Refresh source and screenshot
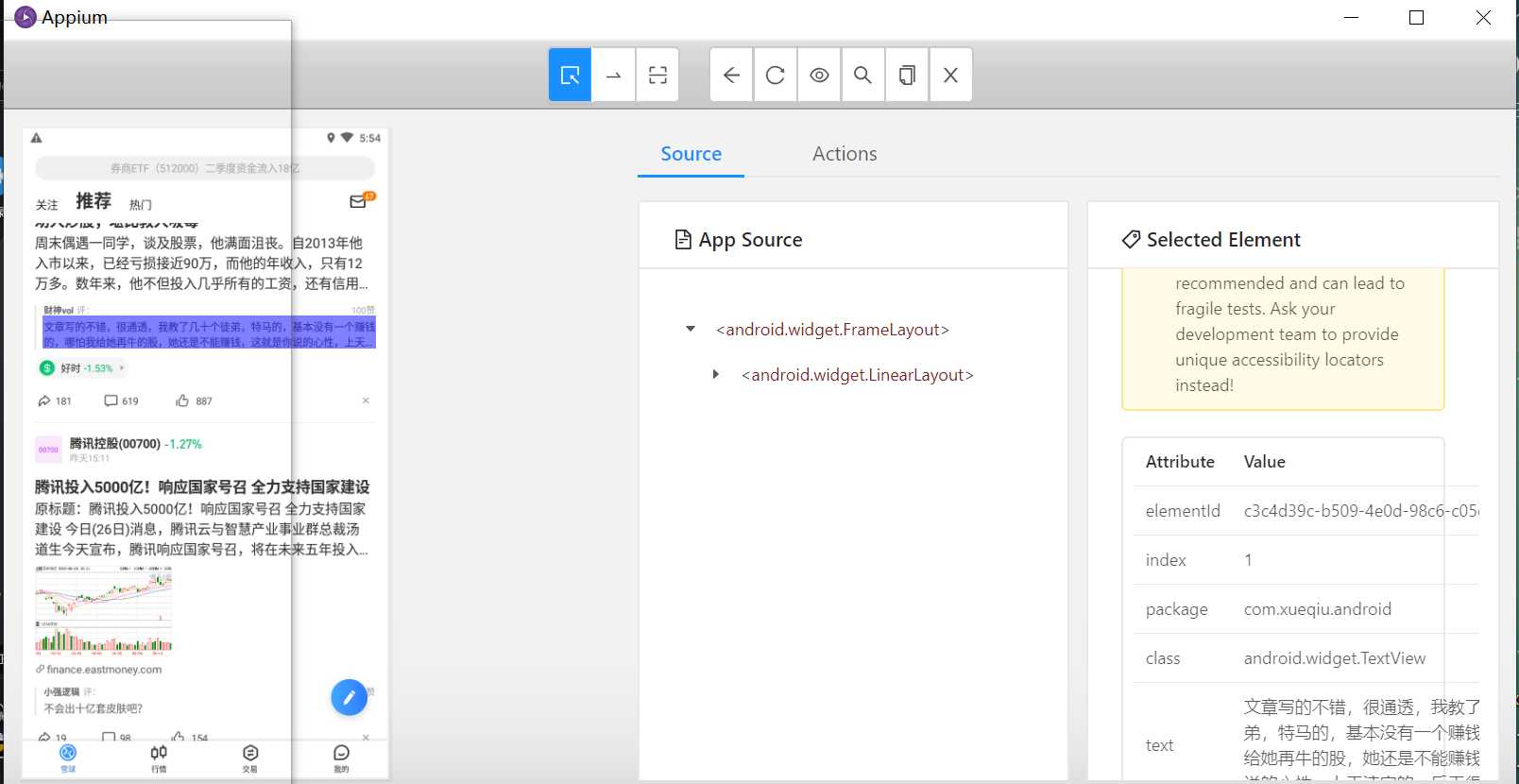This screenshot has width=1519, height=784. click(x=776, y=75)
